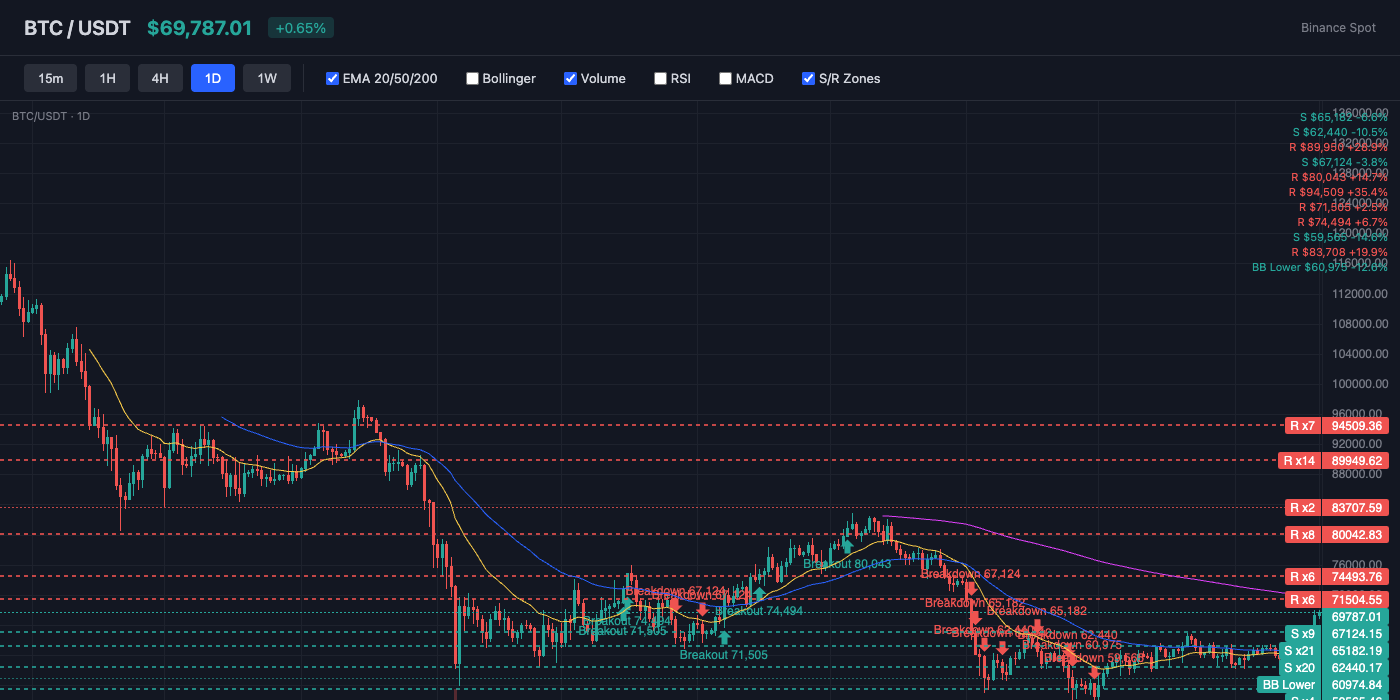Tick the MACD checkbox
The image size is (1400, 700).
coord(726,78)
